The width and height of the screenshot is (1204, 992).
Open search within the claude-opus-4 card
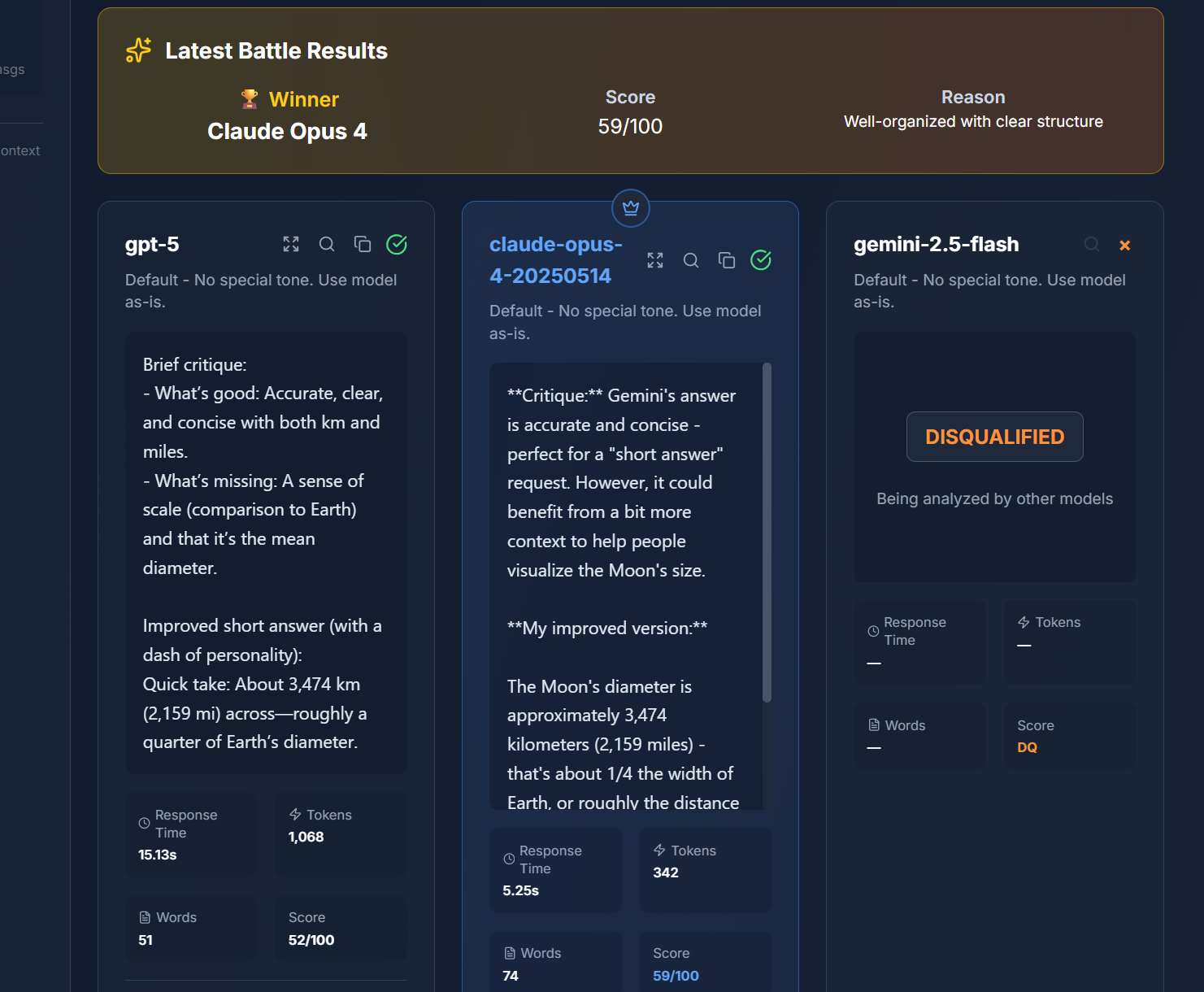[690, 260]
